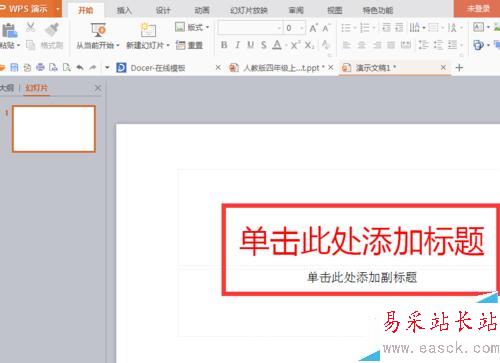Click the Undo arrow icon
Image resolution: width=500 pixels, height=363 pixels.
[x=80, y=68]
